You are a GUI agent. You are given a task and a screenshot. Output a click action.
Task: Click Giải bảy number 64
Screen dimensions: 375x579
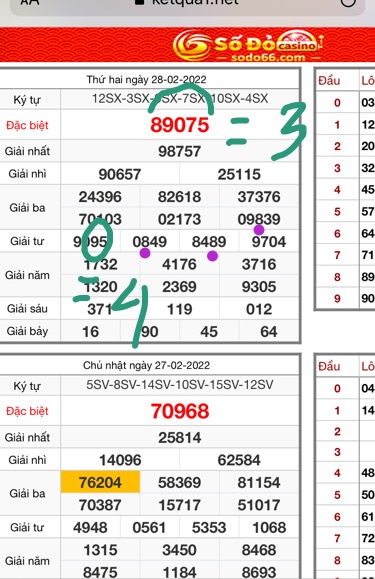[269, 332]
